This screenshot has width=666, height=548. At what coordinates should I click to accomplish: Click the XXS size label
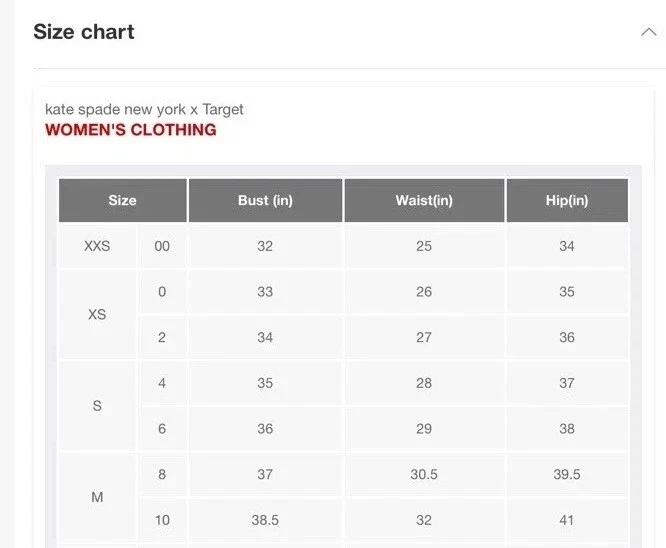[x=97, y=246]
